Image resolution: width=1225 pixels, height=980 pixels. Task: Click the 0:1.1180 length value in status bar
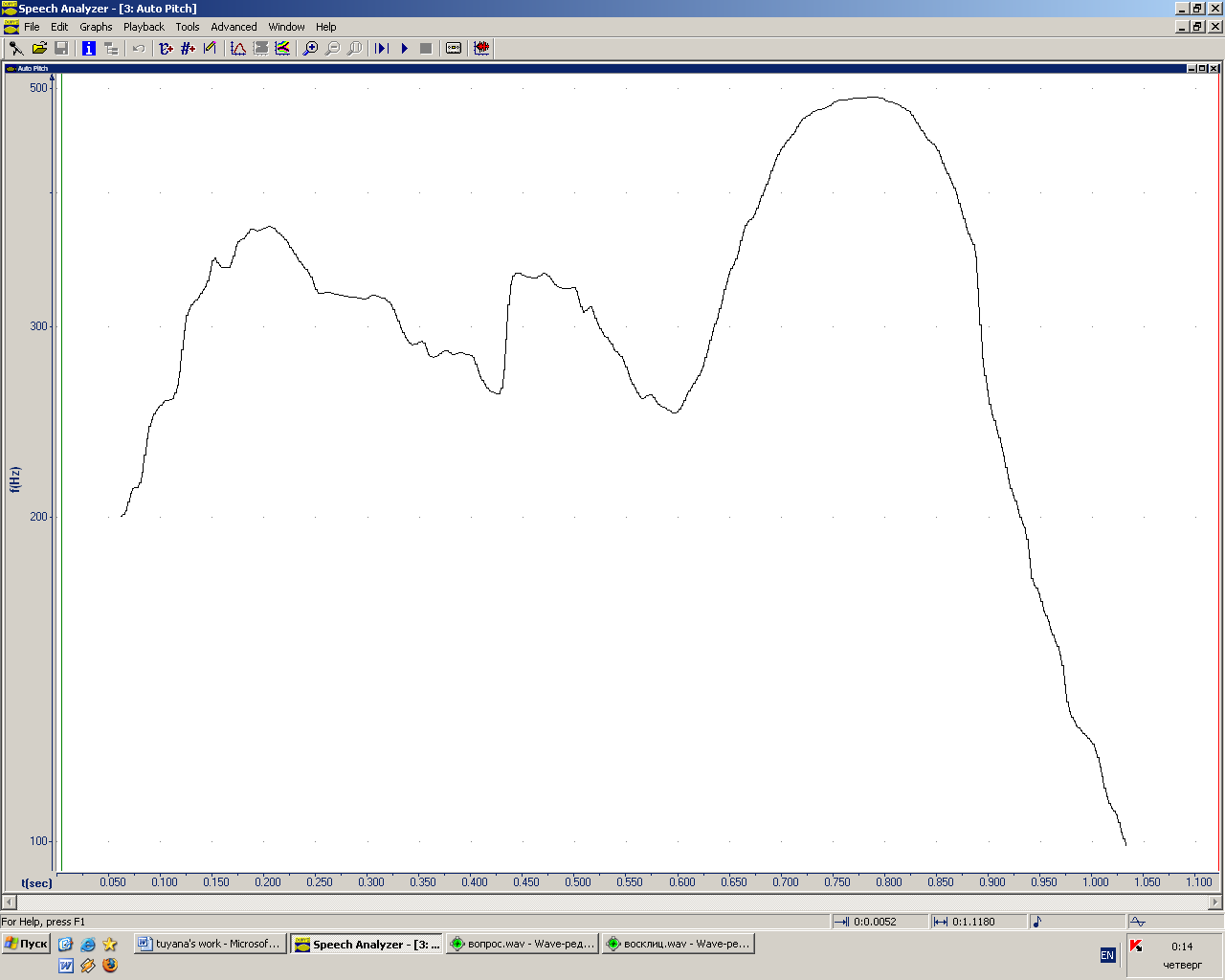click(x=973, y=922)
